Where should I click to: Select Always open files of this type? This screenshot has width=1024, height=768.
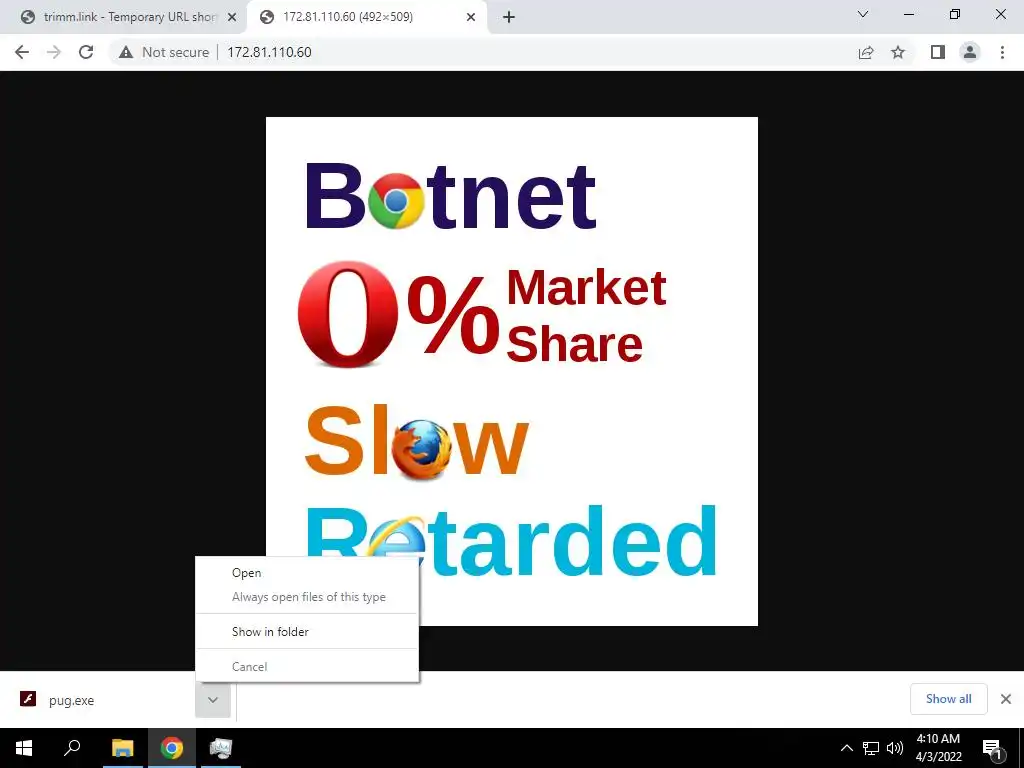click(307, 597)
